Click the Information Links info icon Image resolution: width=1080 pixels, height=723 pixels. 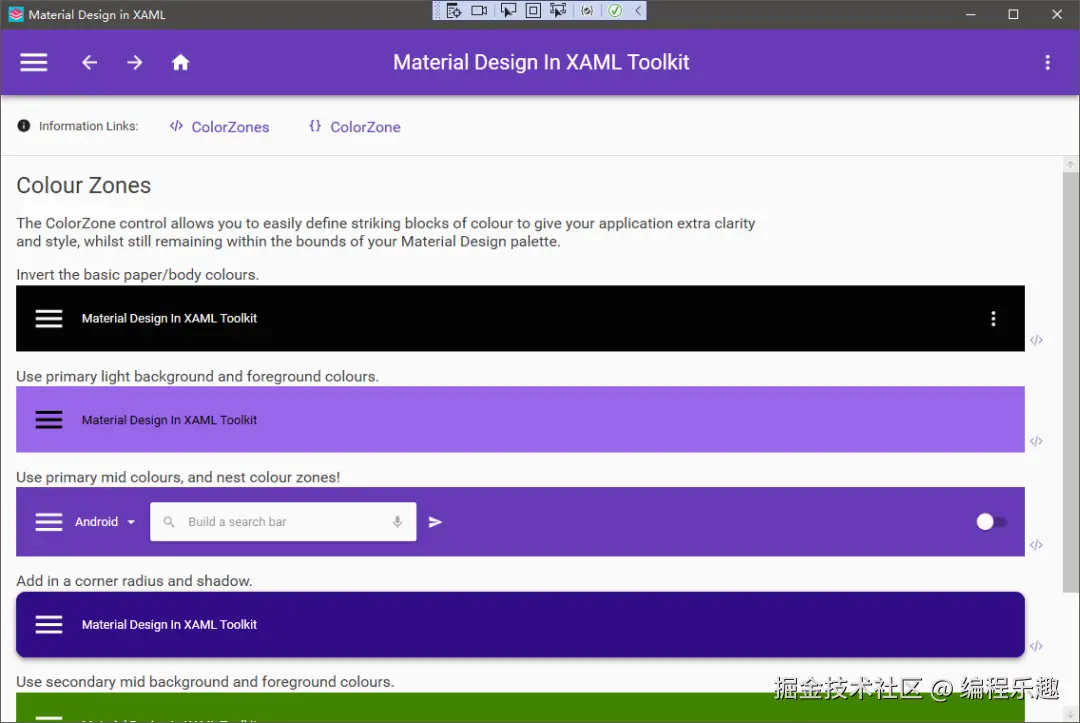[23, 126]
